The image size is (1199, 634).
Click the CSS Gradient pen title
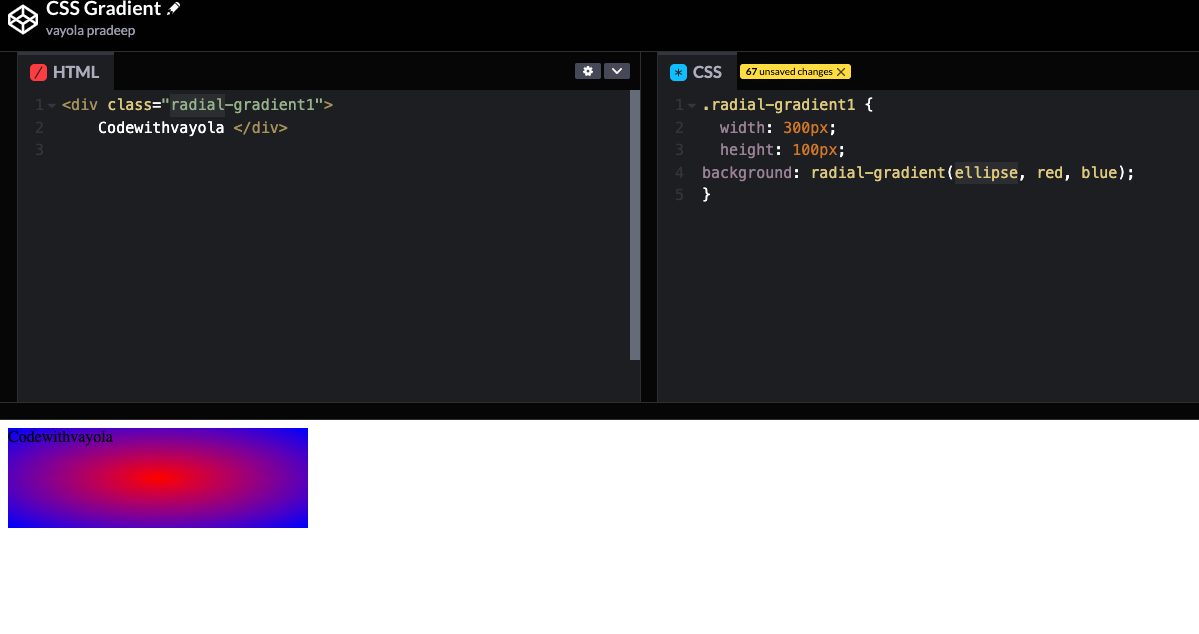coord(103,8)
